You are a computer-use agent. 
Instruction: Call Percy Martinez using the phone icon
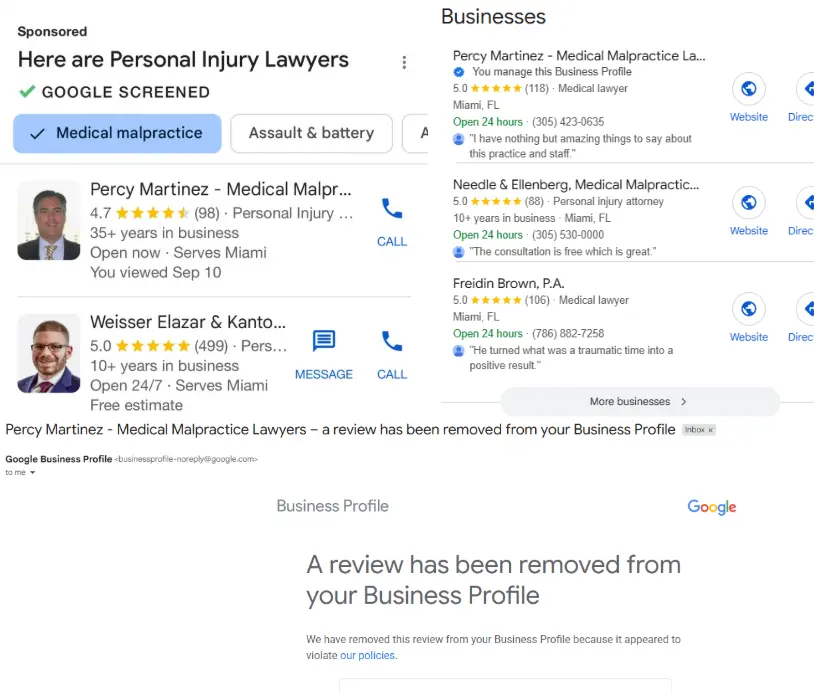[392, 210]
